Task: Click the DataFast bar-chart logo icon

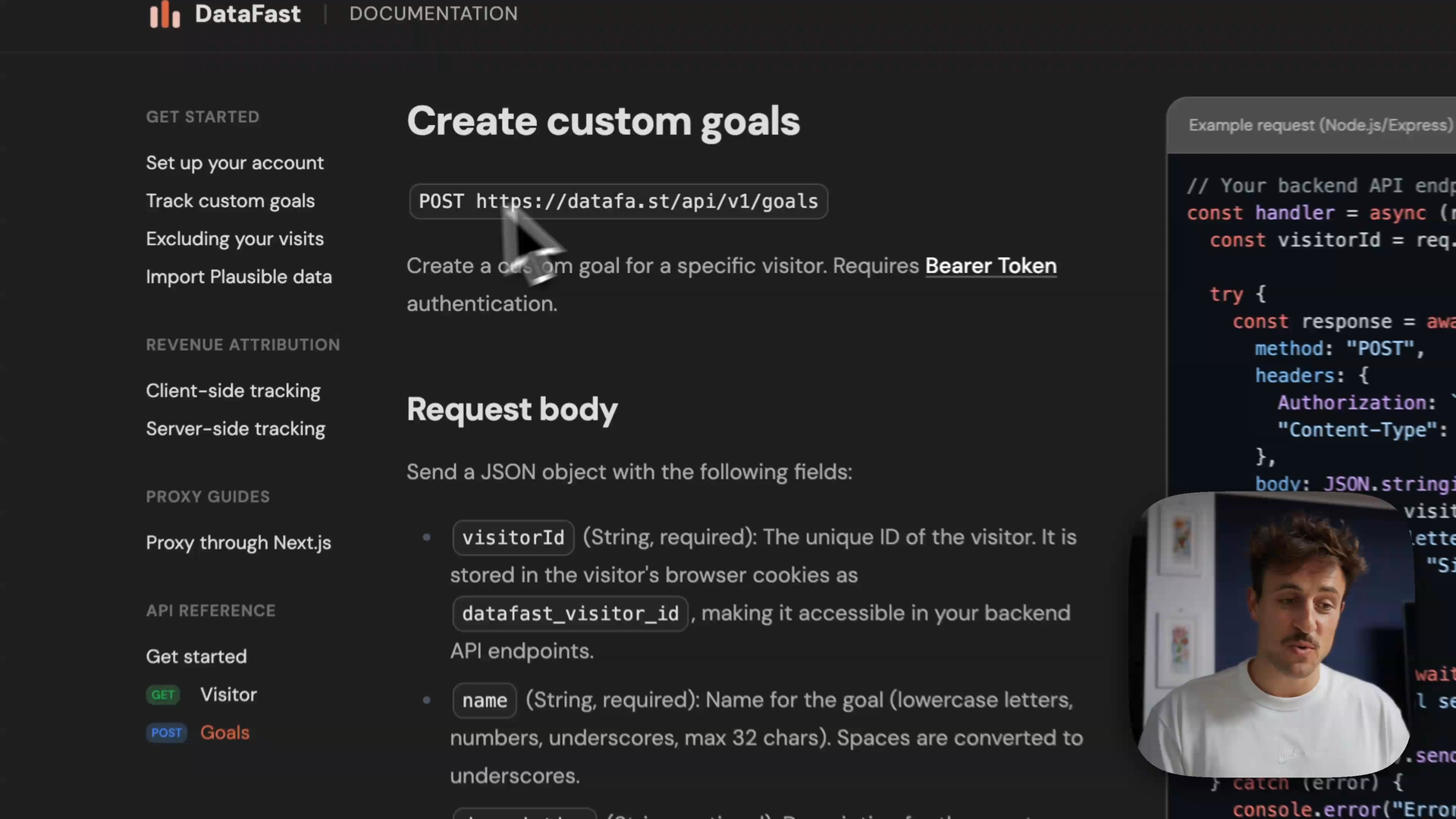Action: point(165,14)
